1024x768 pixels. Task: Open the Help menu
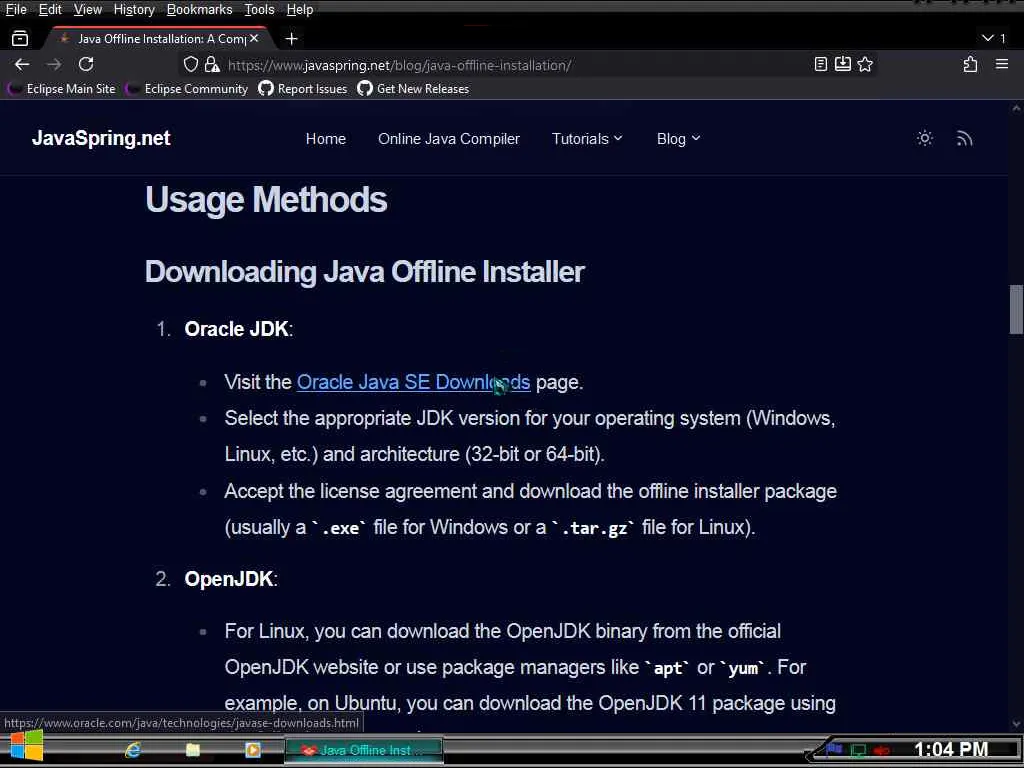[300, 10]
